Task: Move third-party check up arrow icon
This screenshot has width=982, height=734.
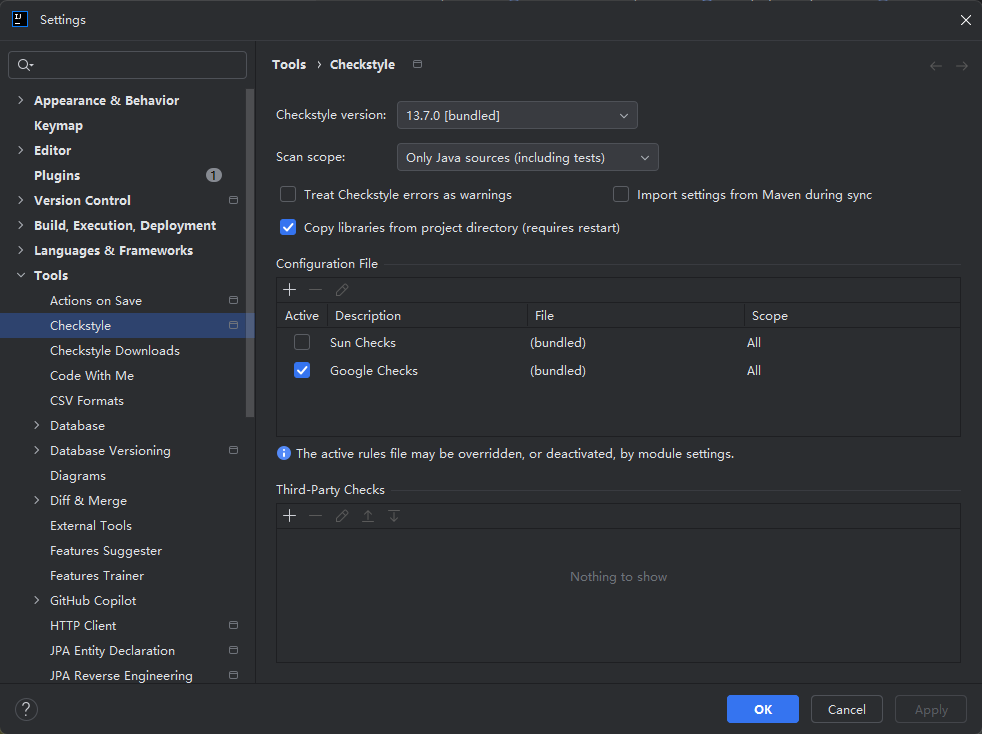Action: (x=368, y=516)
